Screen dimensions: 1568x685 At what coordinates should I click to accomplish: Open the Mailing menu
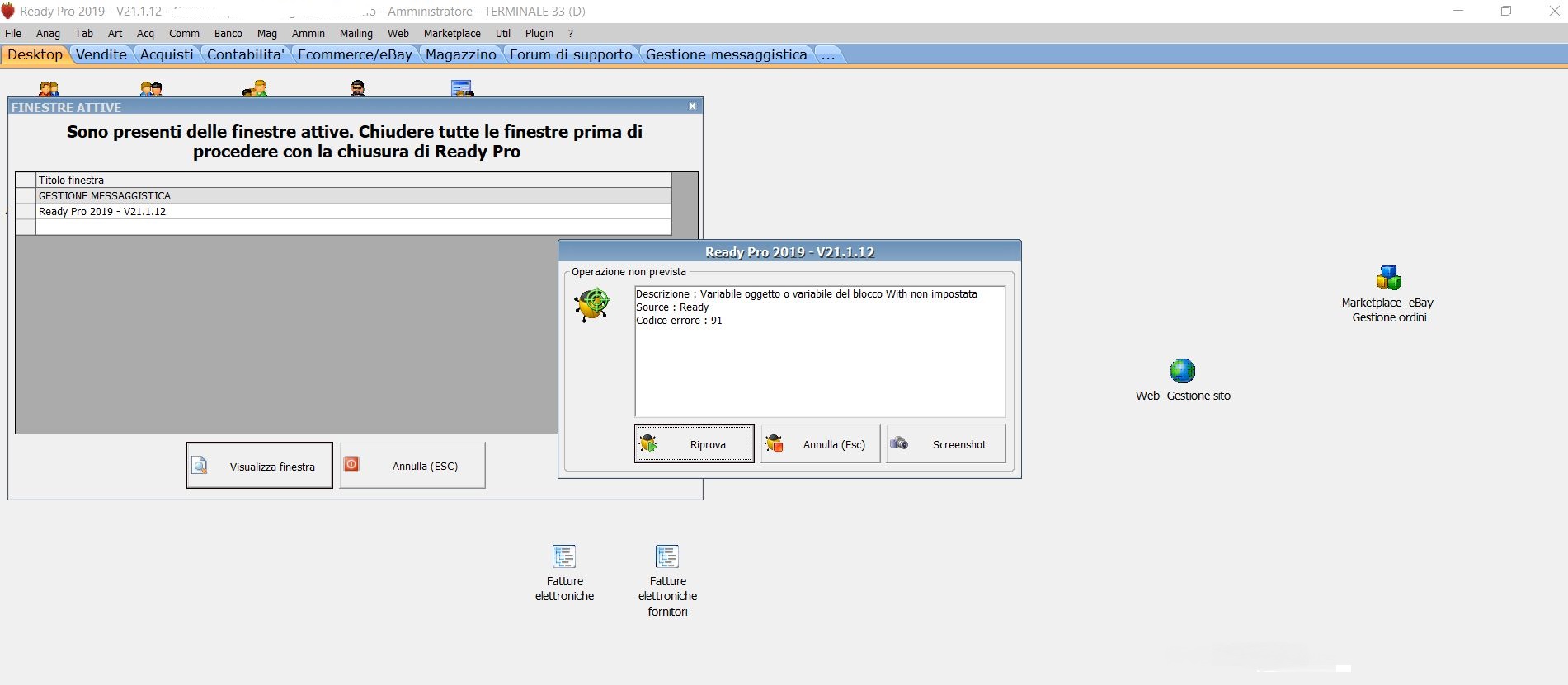(356, 33)
